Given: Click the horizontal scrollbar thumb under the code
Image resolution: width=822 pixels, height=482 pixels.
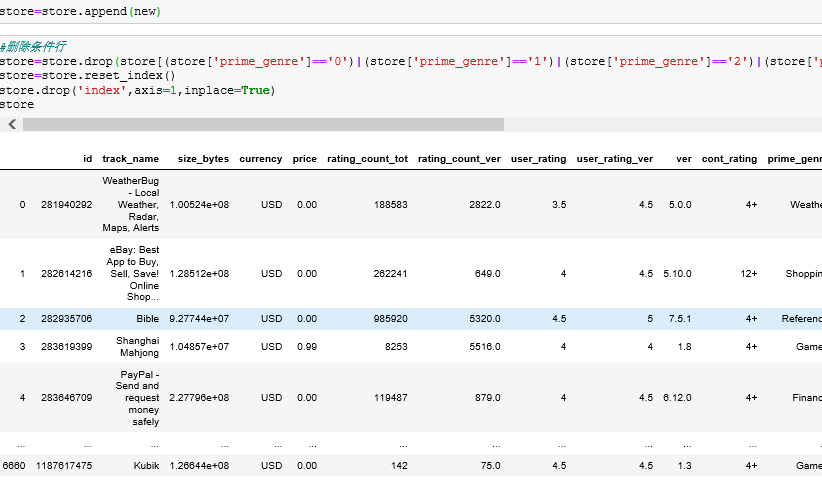Looking at the screenshot, I should [x=263, y=124].
